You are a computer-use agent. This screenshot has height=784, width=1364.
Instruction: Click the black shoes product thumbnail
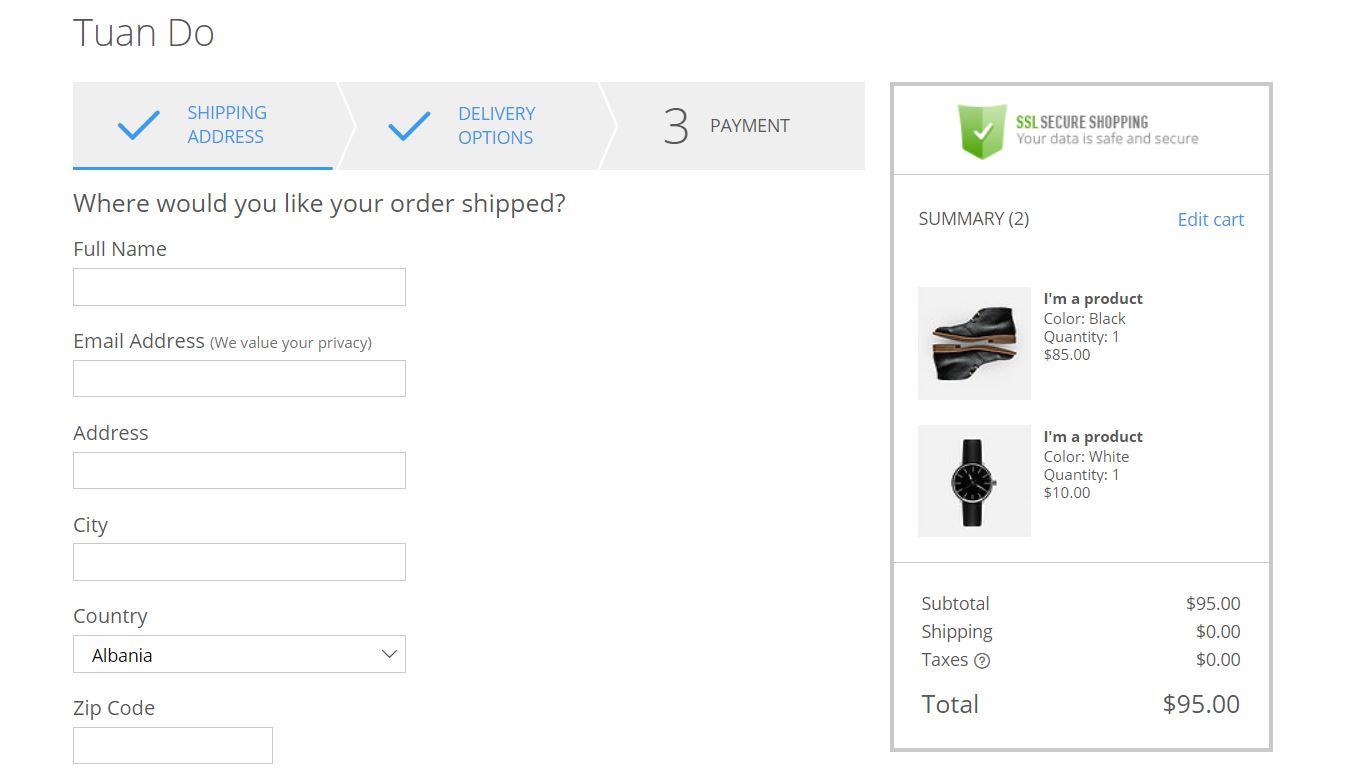pyautogui.click(x=974, y=343)
